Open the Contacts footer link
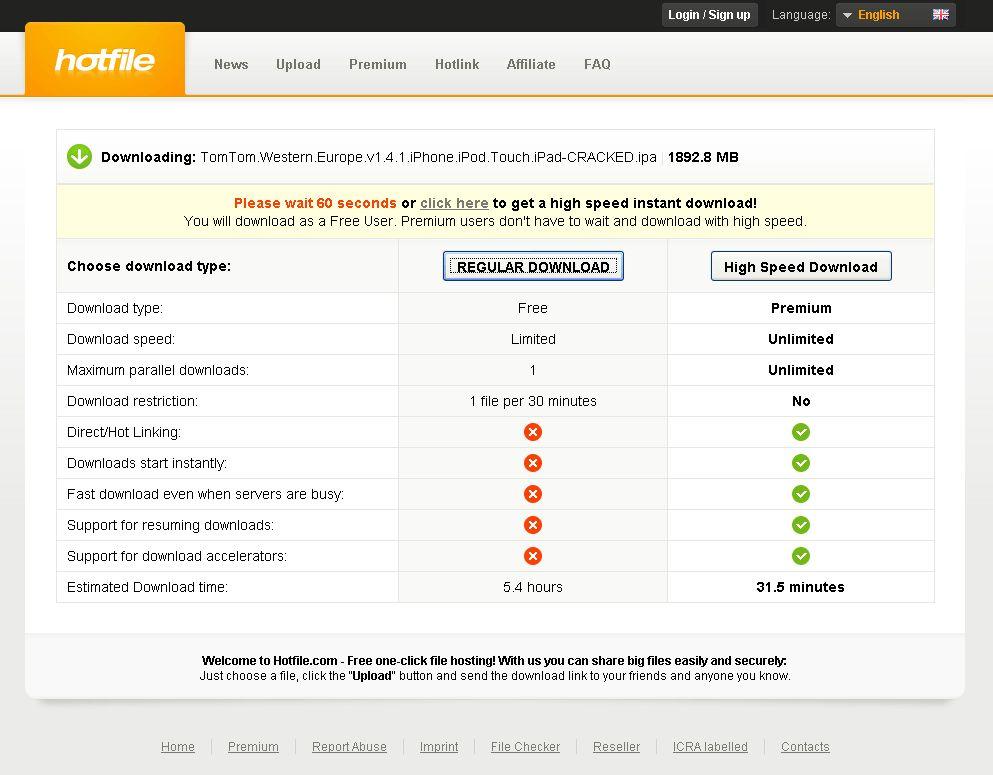This screenshot has width=993, height=775. pos(805,747)
